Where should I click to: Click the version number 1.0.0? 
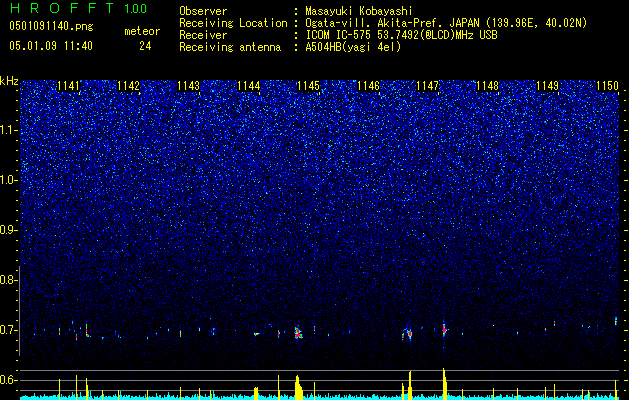(136, 9)
